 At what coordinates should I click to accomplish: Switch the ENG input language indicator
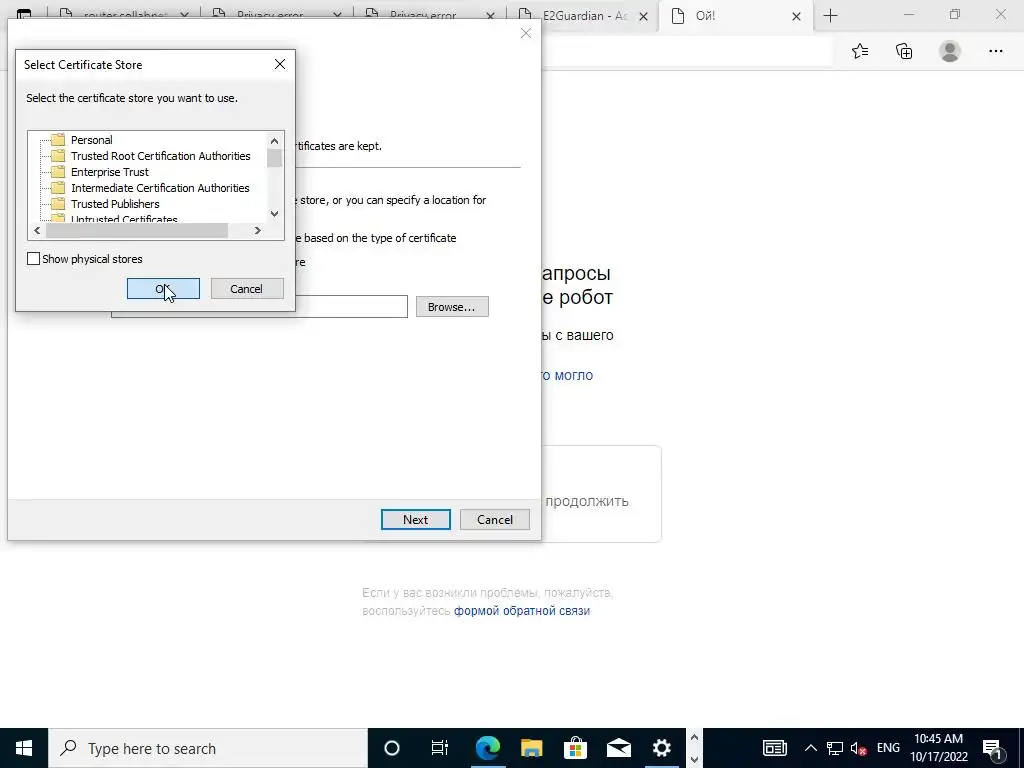click(x=888, y=748)
